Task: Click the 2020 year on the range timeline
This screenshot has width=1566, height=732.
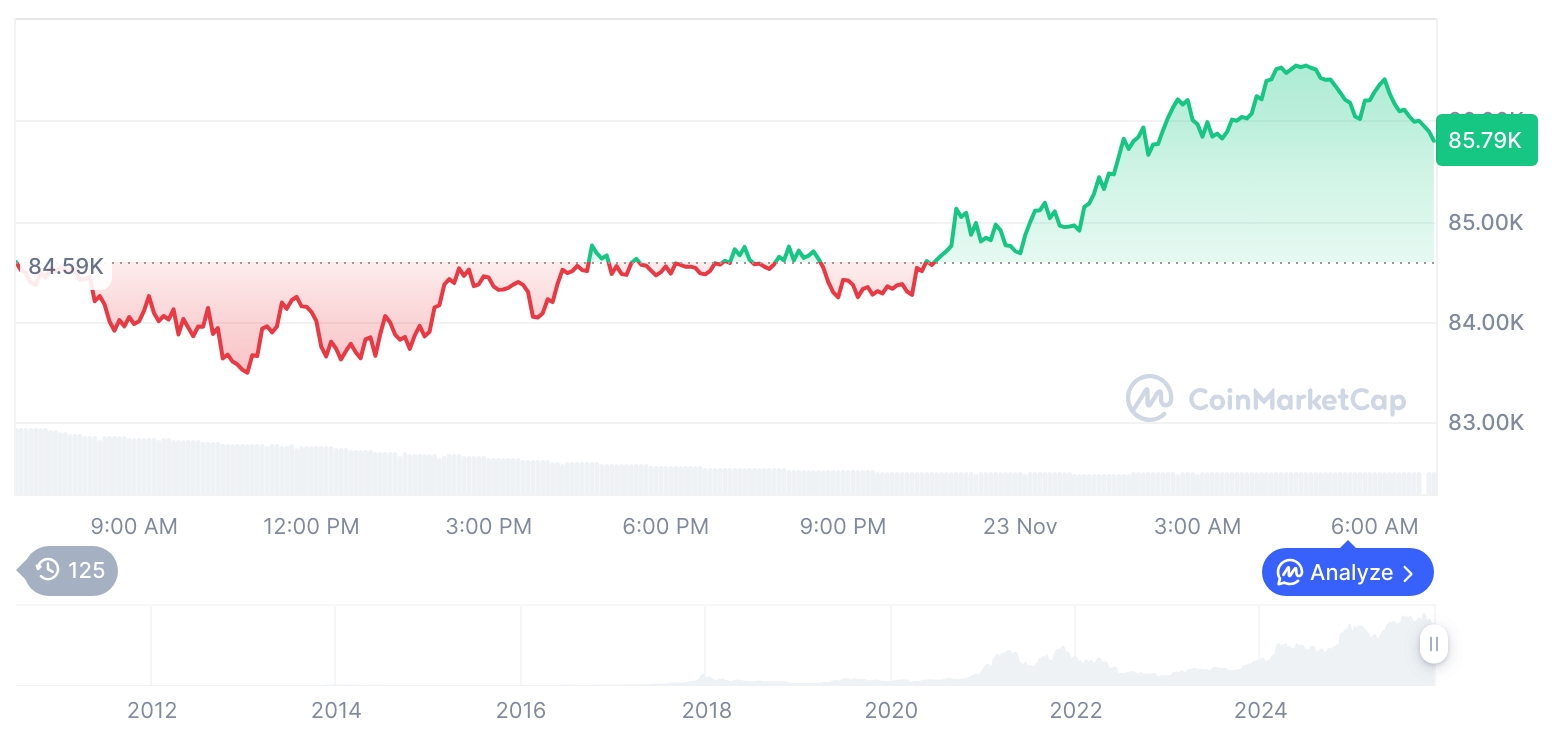Action: pyautogui.click(x=891, y=711)
